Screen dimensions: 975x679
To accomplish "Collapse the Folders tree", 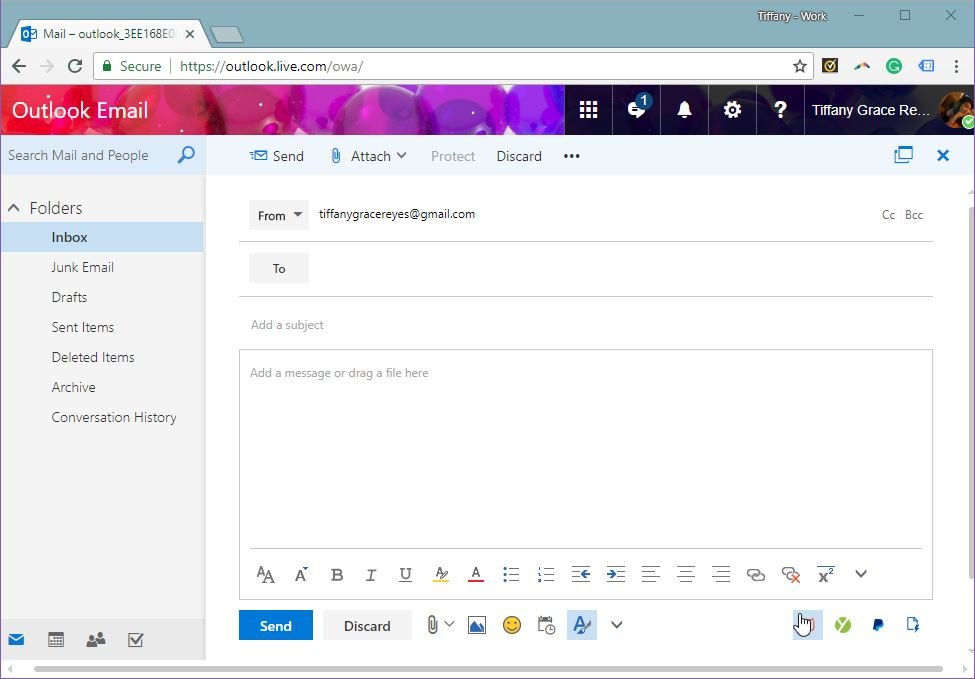I will click(x=14, y=208).
